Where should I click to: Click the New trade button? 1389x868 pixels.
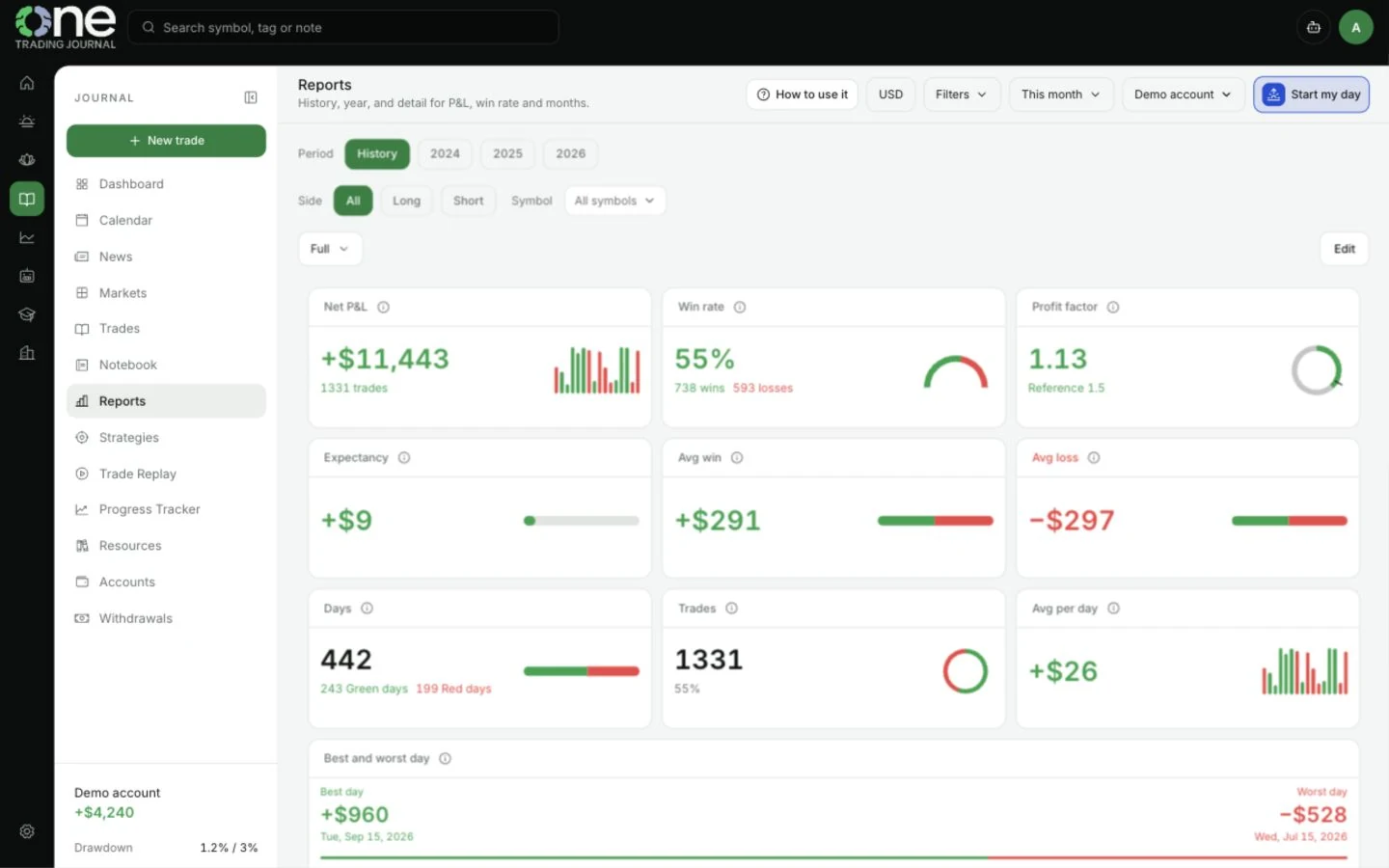(166, 141)
